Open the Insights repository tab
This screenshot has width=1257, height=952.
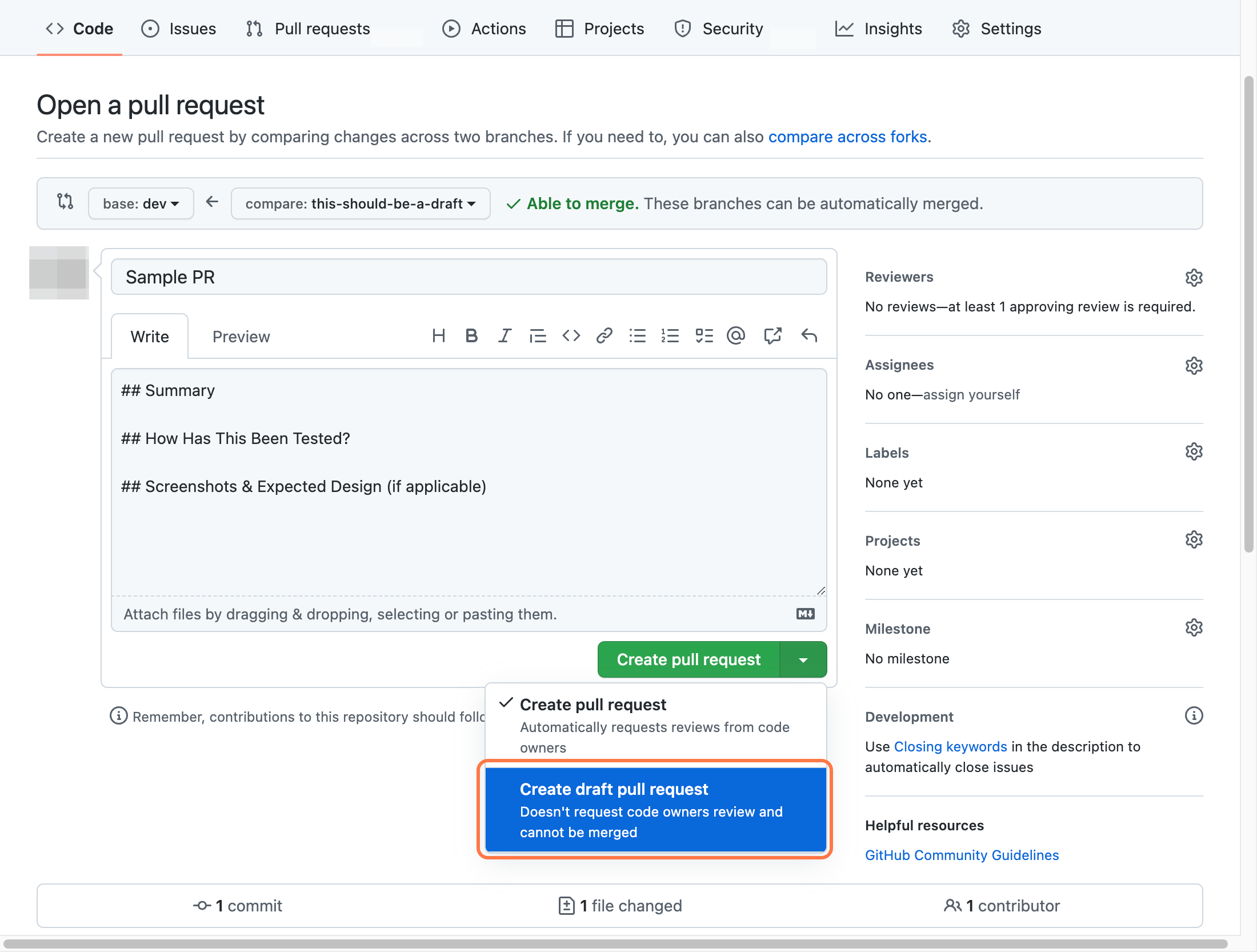[x=879, y=29]
